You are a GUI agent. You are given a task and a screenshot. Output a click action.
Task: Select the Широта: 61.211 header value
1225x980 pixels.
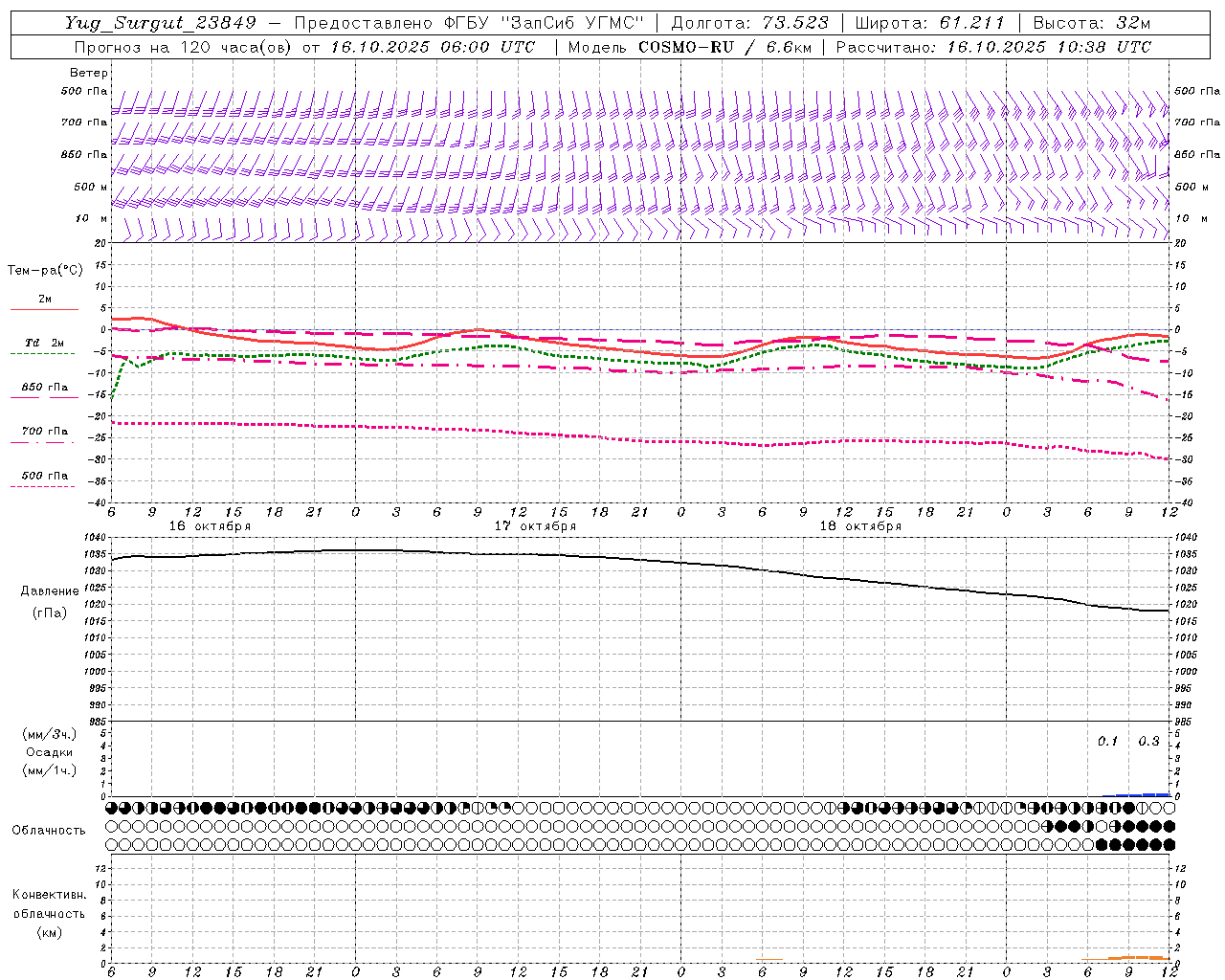pyautogui.click(x=931, y=23)
